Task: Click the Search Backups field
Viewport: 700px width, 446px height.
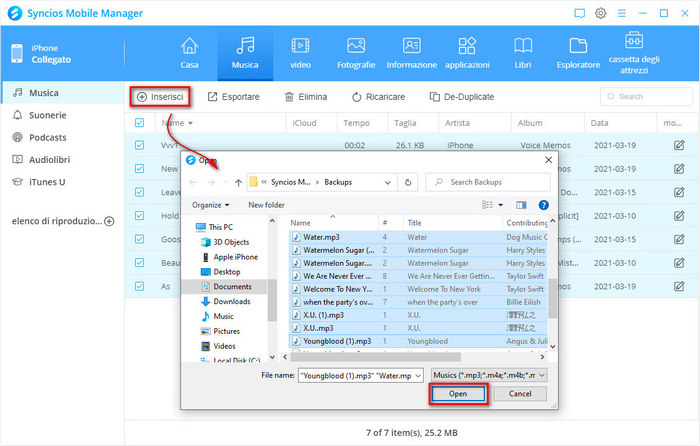Action: pyautogui.click(x=488, y=182)
